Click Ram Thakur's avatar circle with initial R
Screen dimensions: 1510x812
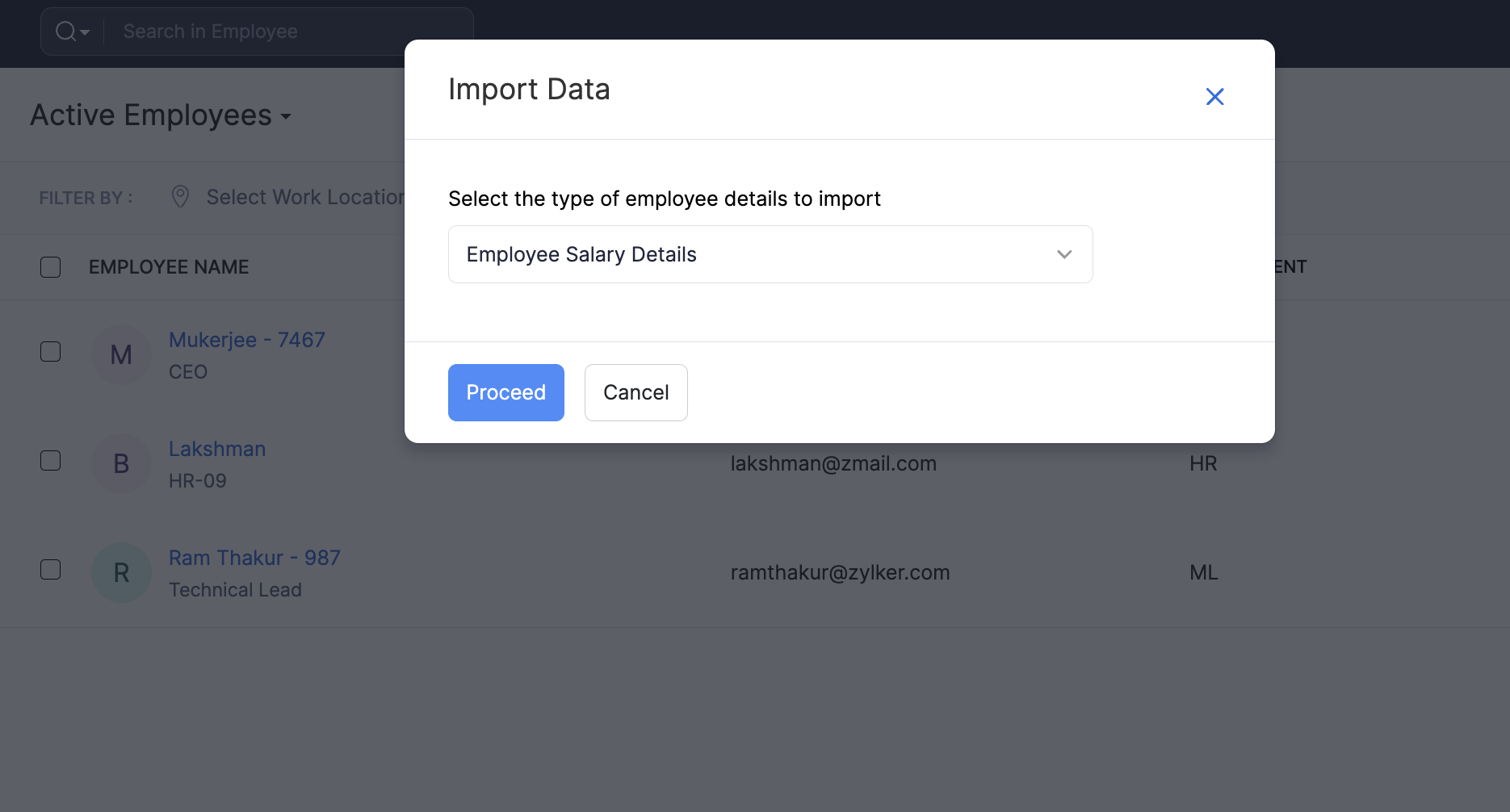[x=121, y=572]
